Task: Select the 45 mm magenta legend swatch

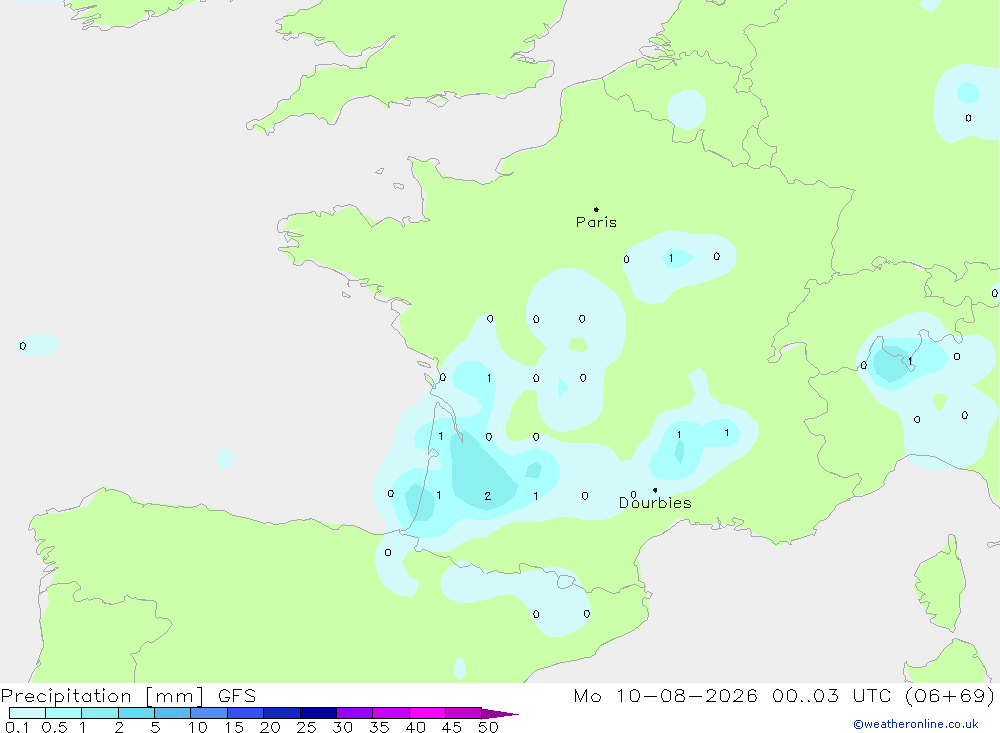Action: point(463,713)
